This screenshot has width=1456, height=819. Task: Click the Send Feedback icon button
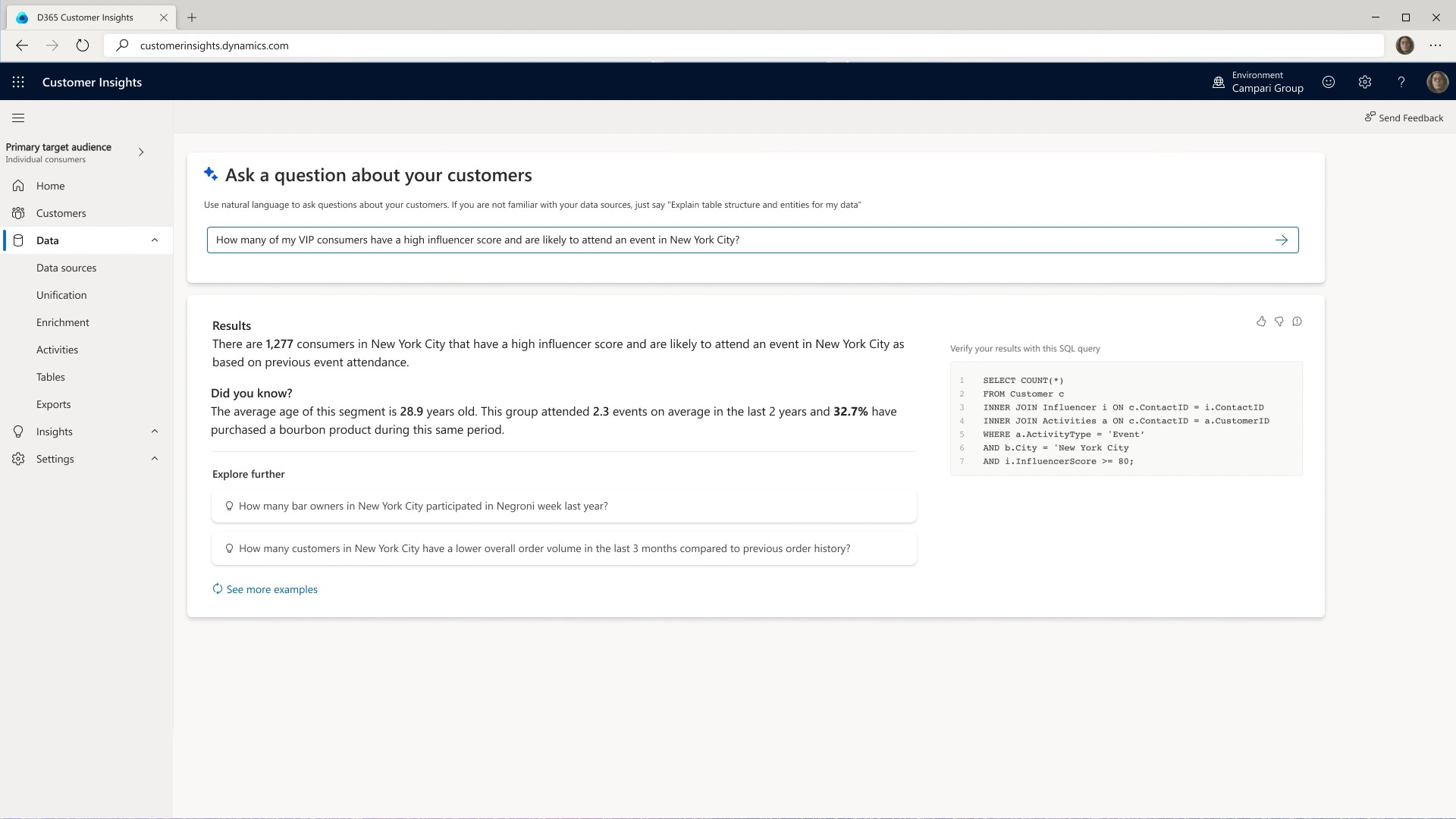coord(1371,118)
